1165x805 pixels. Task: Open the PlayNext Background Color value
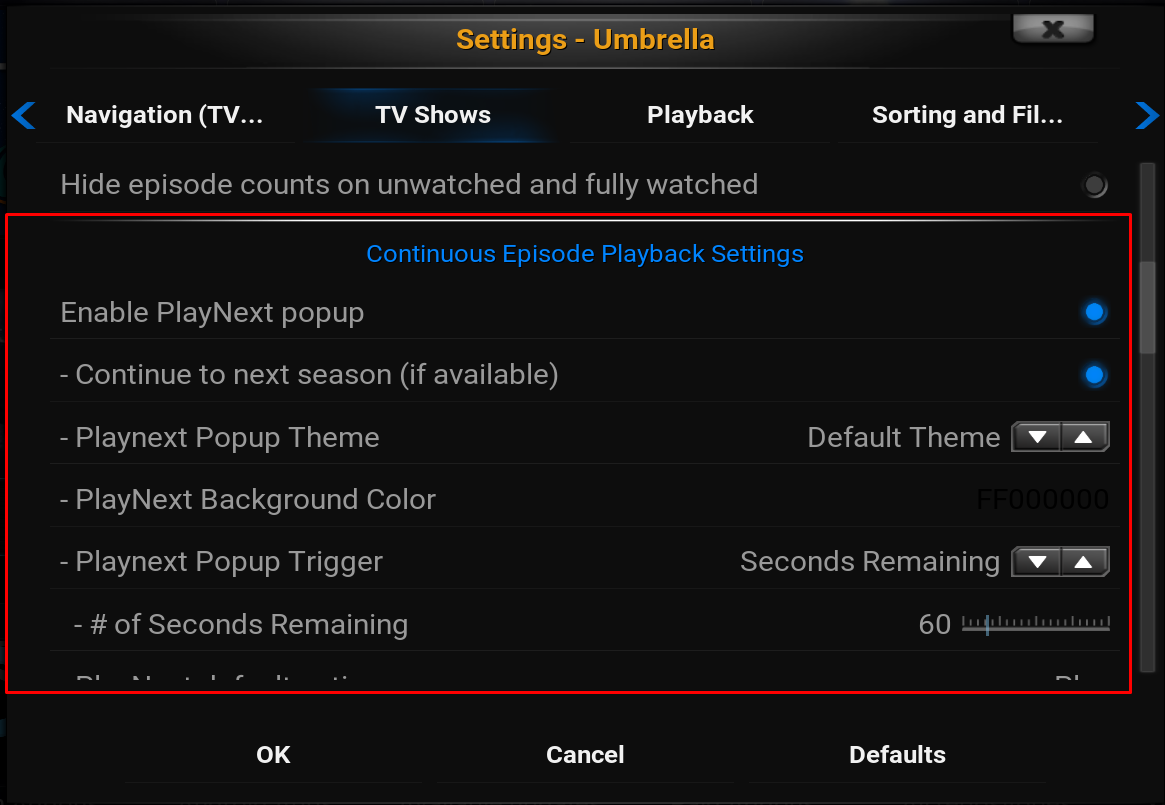1041,500
